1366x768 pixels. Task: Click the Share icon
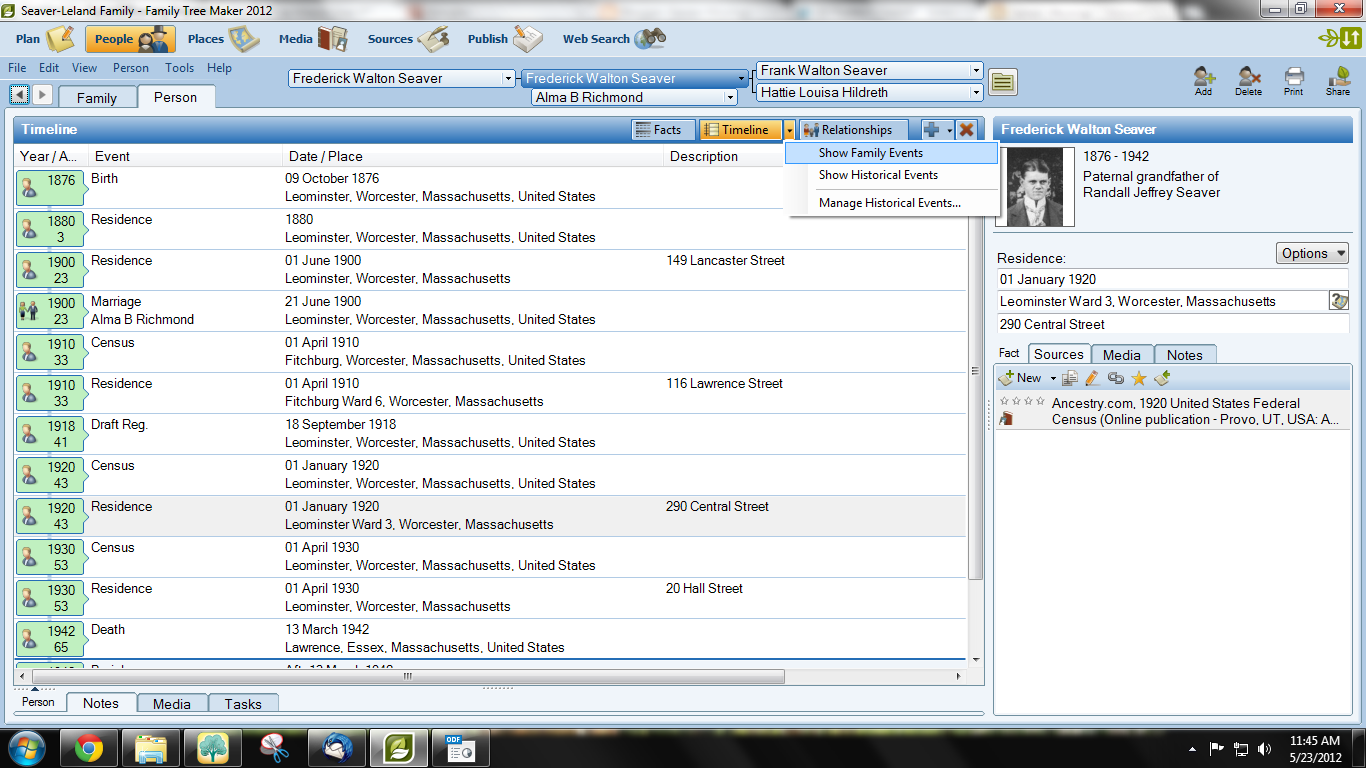[x=1338, y=81]
